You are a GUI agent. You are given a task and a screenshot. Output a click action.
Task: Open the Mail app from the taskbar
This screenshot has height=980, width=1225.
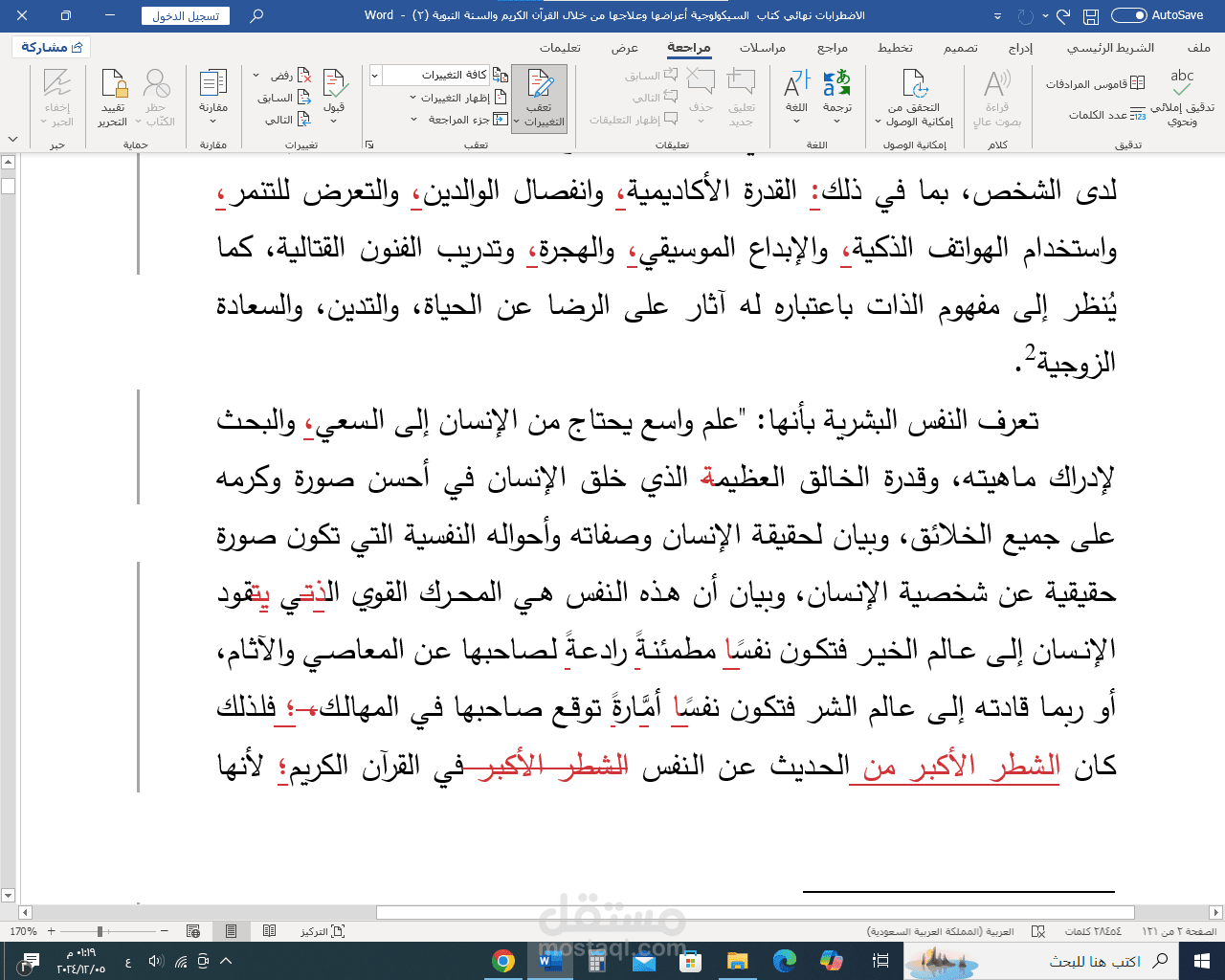(x=644, y=961)
